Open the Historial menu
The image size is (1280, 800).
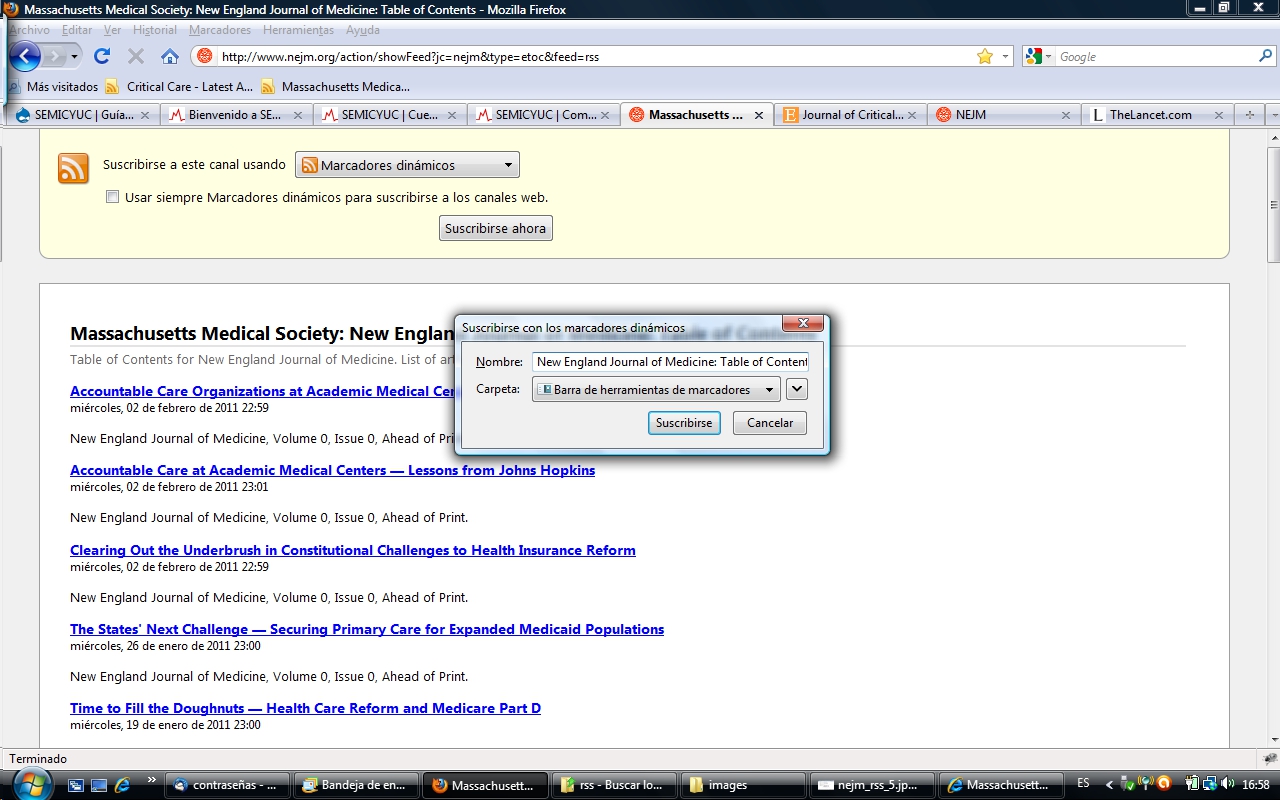click(x=155, y=30)
